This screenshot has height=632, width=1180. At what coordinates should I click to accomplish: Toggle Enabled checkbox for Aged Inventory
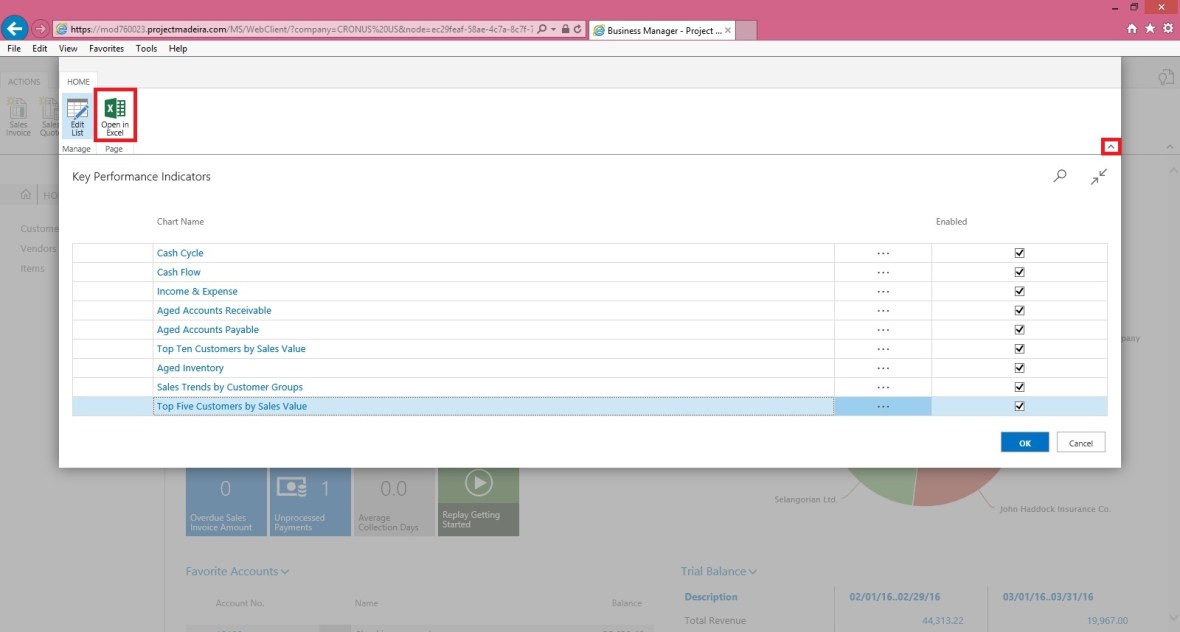(x=1019, y=368)
